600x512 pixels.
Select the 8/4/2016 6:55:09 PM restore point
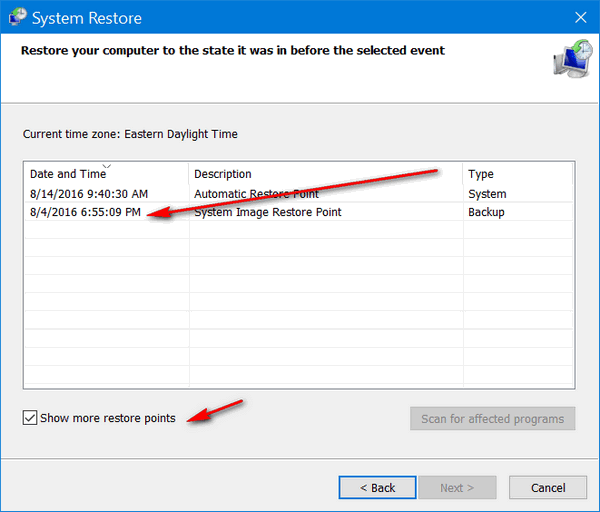pyautogui.click(x=299, y=212)
